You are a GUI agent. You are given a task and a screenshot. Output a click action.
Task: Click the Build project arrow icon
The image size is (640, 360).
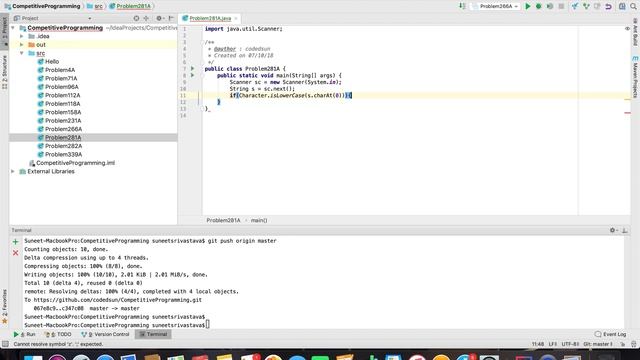tap(462, 6)
